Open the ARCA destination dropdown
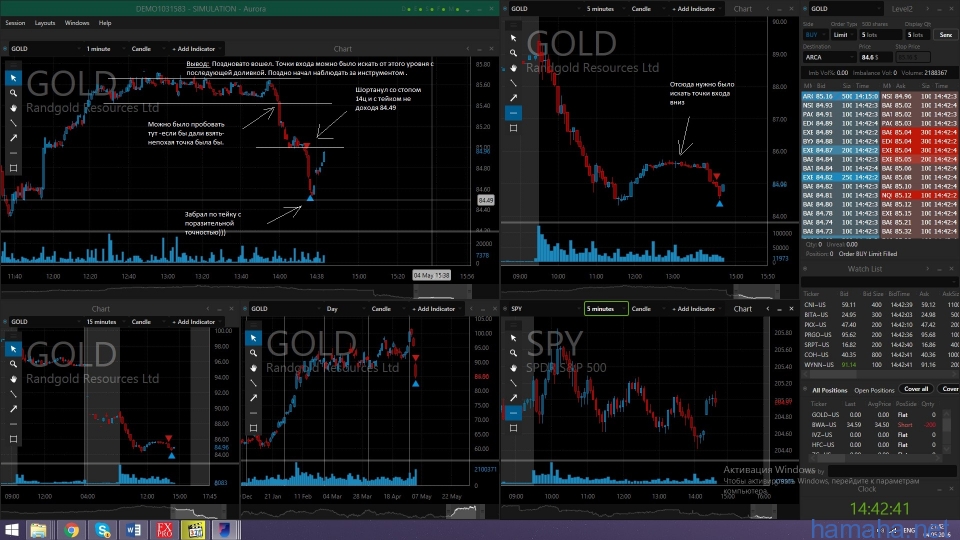 tap(829, 57)
